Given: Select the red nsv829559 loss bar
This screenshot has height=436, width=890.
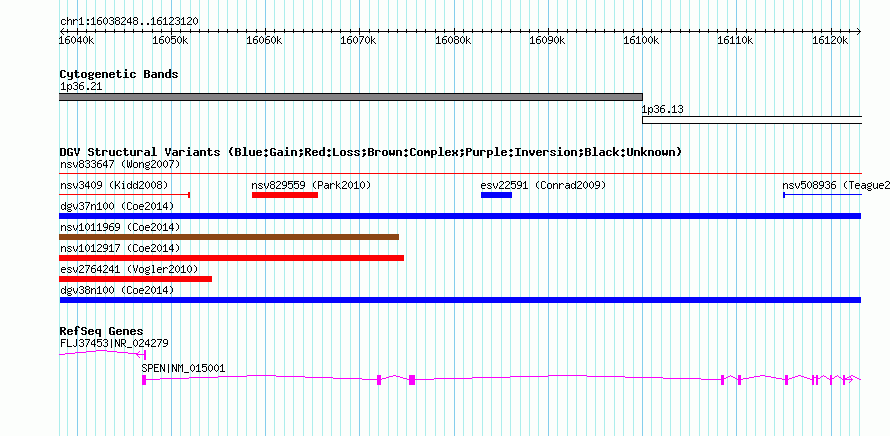Looking at the screenshot, I should click(x=285, y=195).
